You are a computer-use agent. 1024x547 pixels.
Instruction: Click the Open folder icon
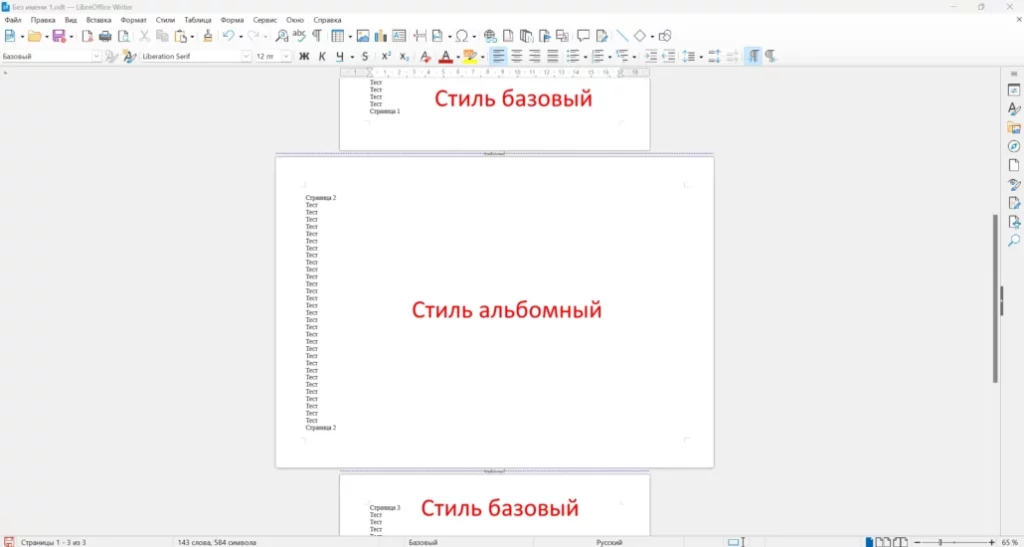point(35,36)
